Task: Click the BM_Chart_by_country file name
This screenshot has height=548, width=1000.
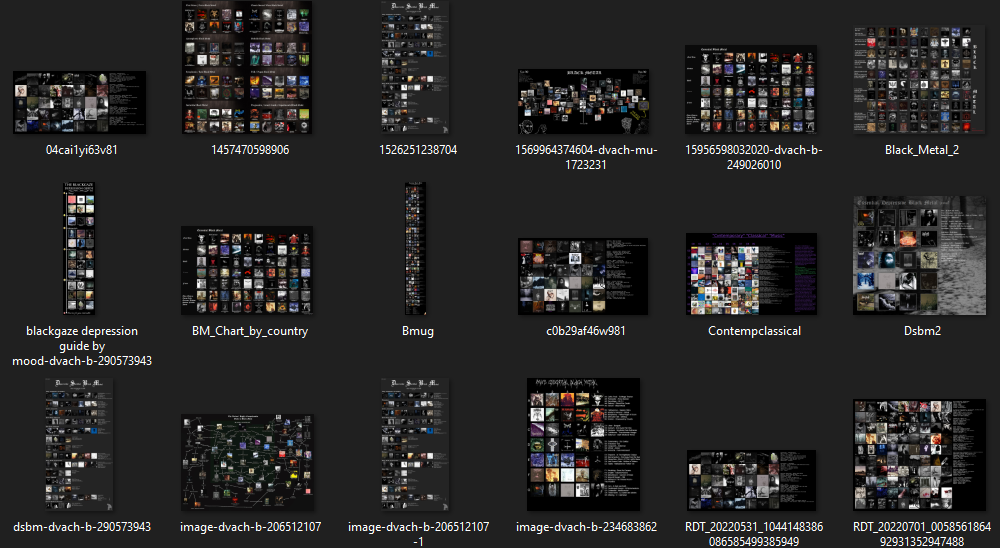Action: pyautogui.click(x=250, y=331)
